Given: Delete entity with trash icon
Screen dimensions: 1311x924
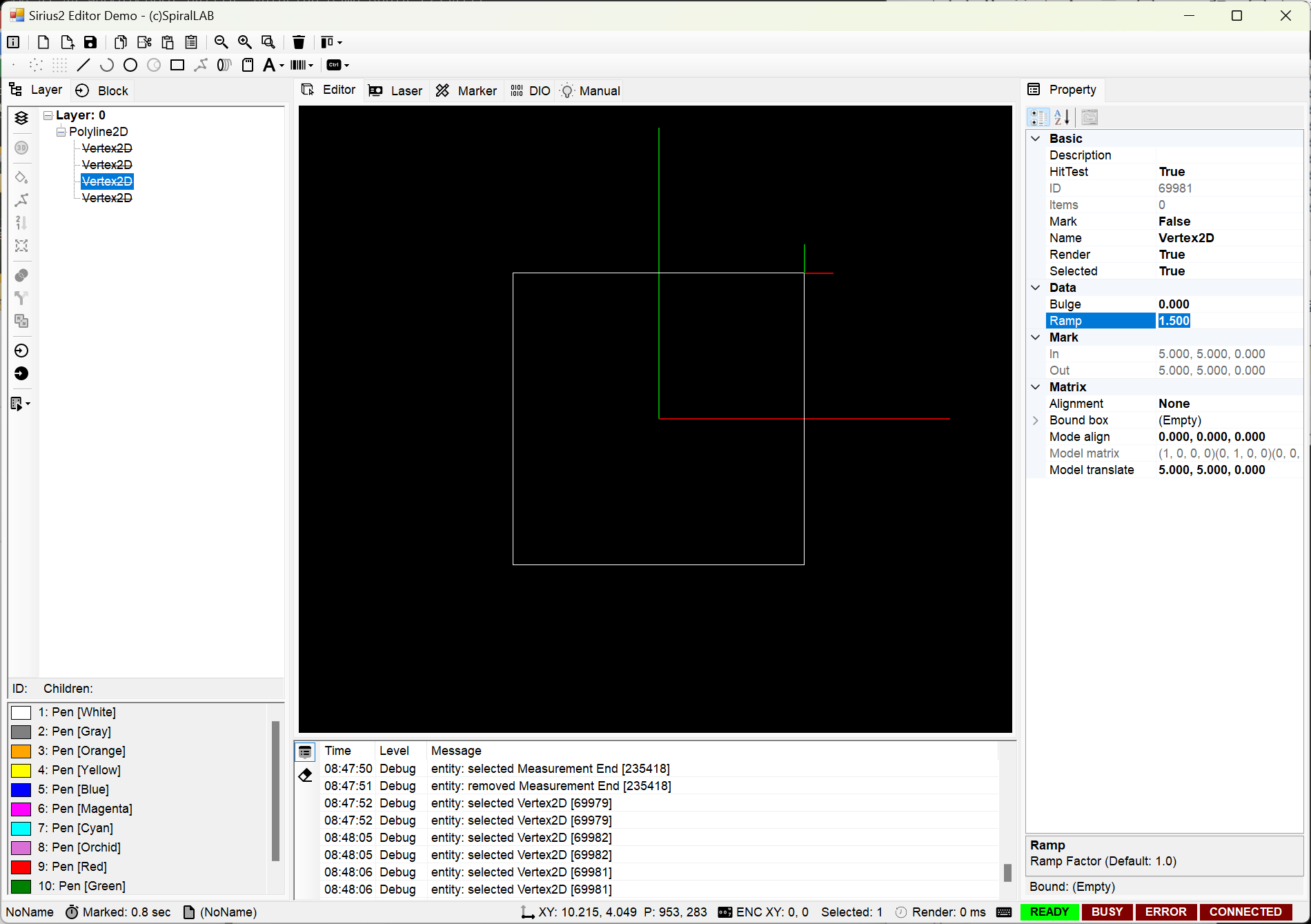Looking at the screenshot, I should click(x=299, y=42).
